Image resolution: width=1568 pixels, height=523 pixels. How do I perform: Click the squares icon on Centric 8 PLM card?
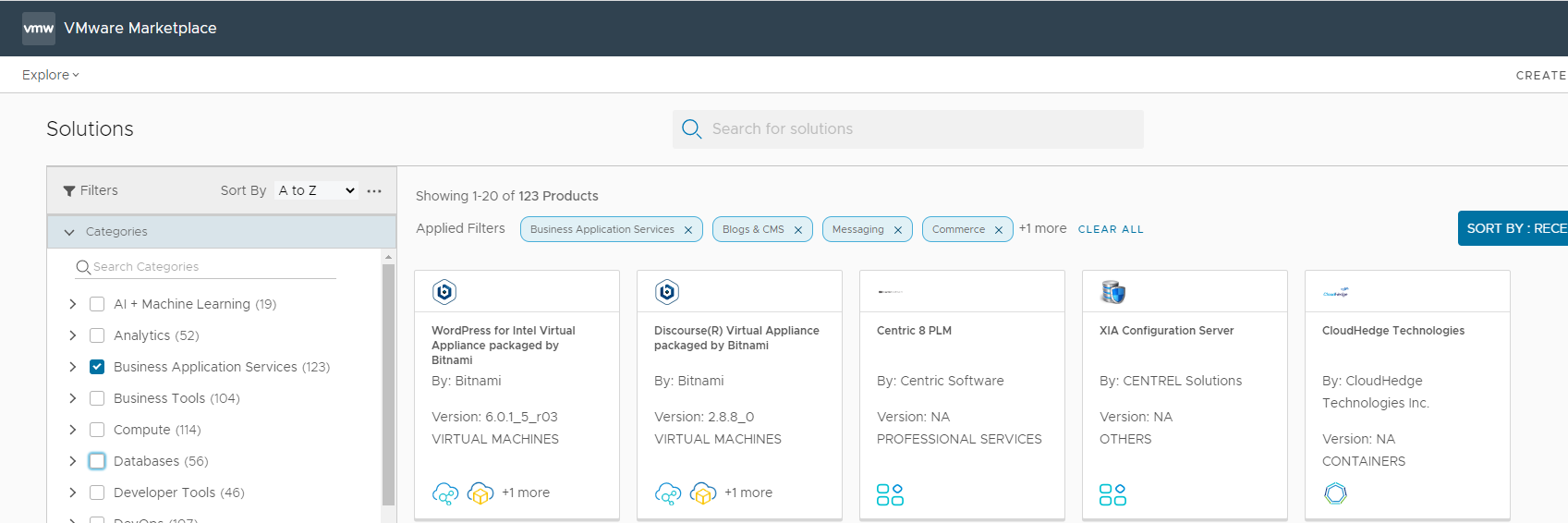click(x=890, y=494)
